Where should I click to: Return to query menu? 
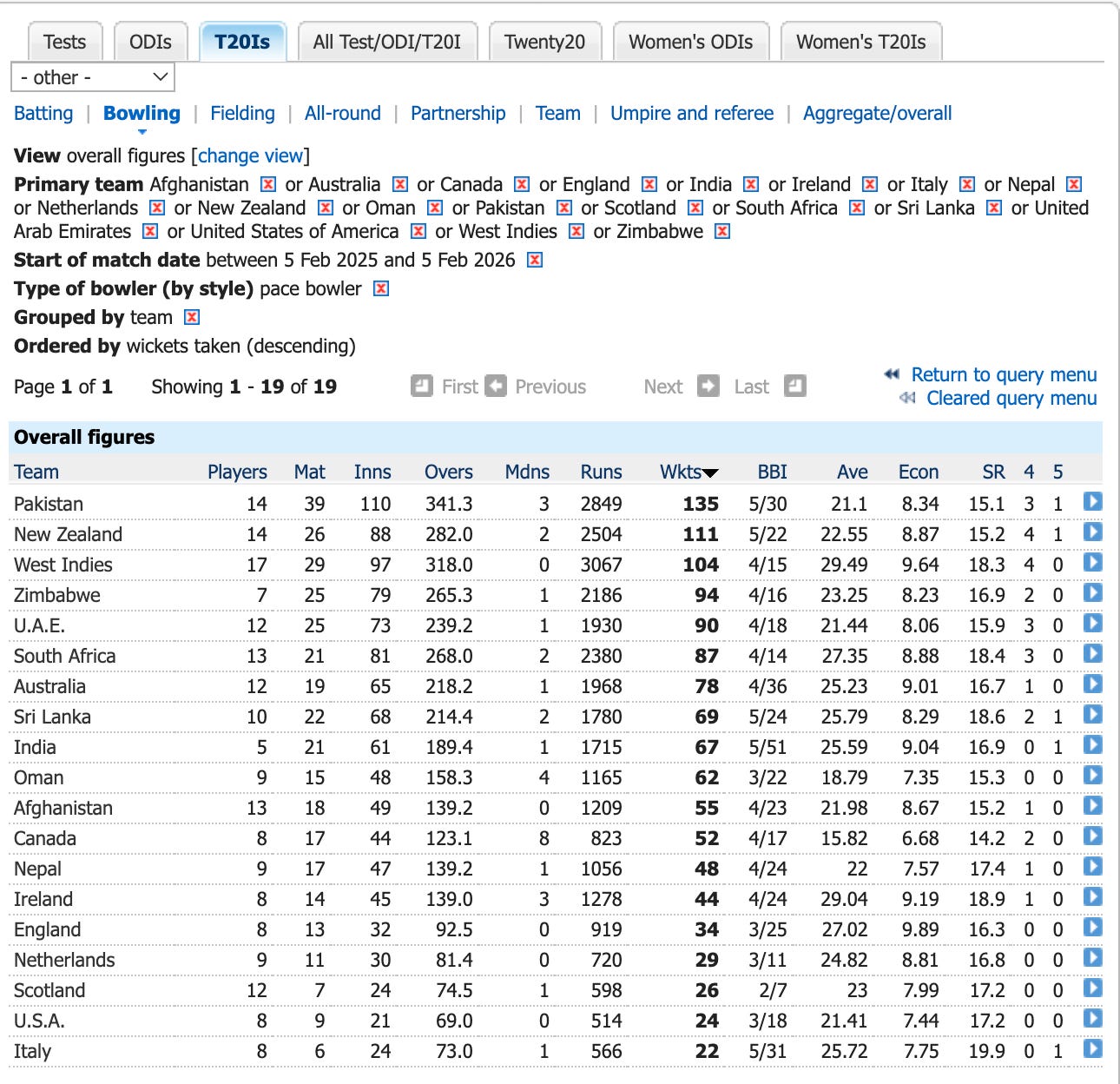click(x=1004, y=374)
